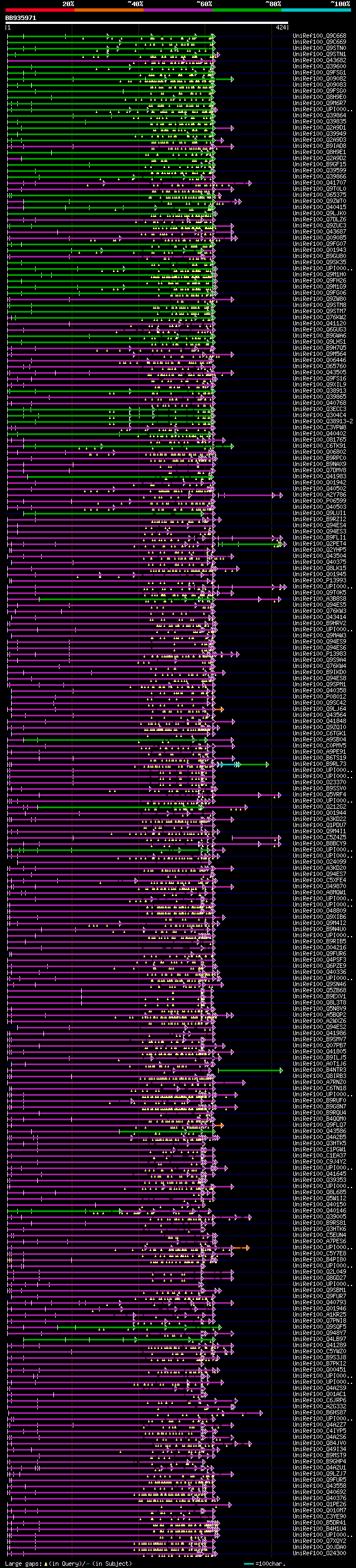The image size is (356, 1568).
Task: Open the UniRef100_A3B8S8 hit
Action: (319, 599)
